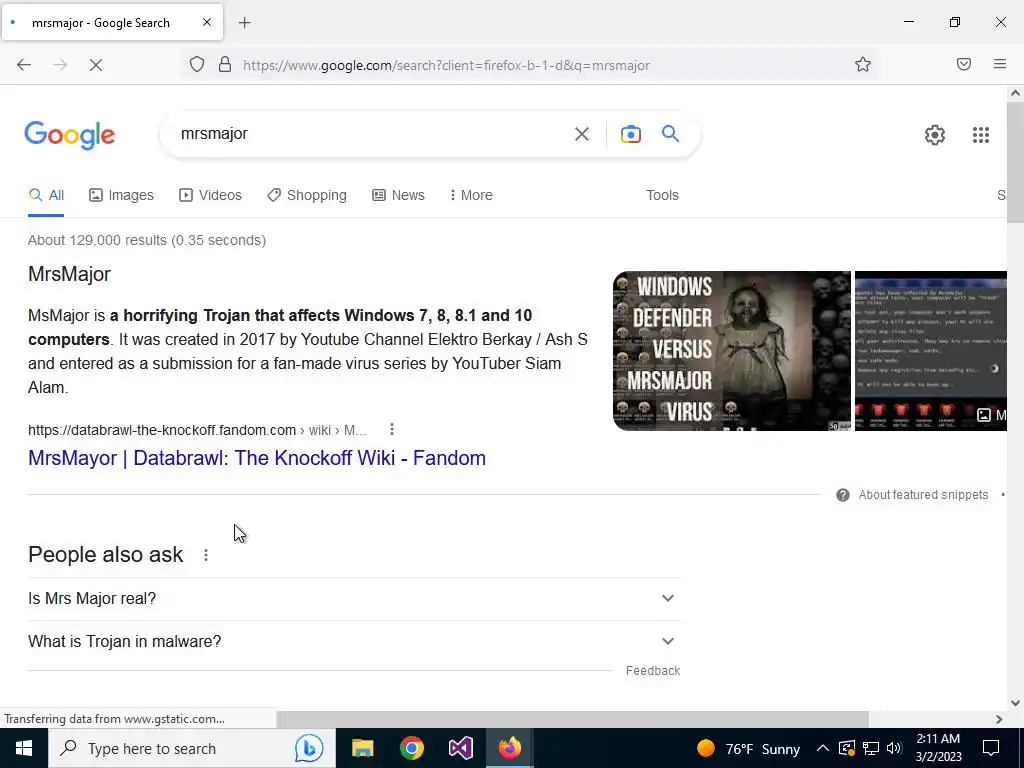Viewport: 1024px width, 768px height.
Task: Click the About featured snippets help icon
Action: coord(842,495)
